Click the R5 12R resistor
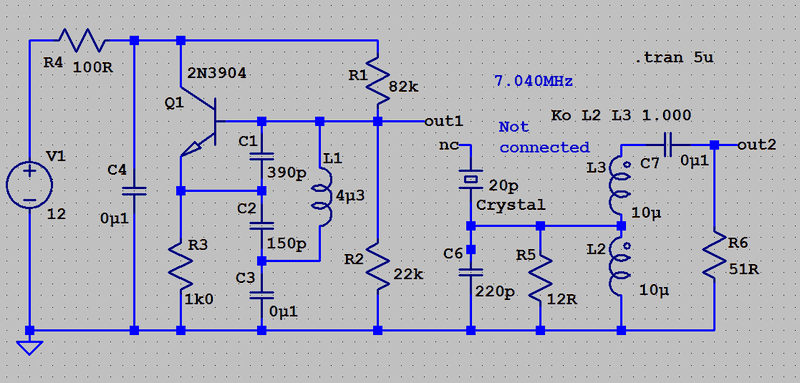 click(x=541, y=277)
